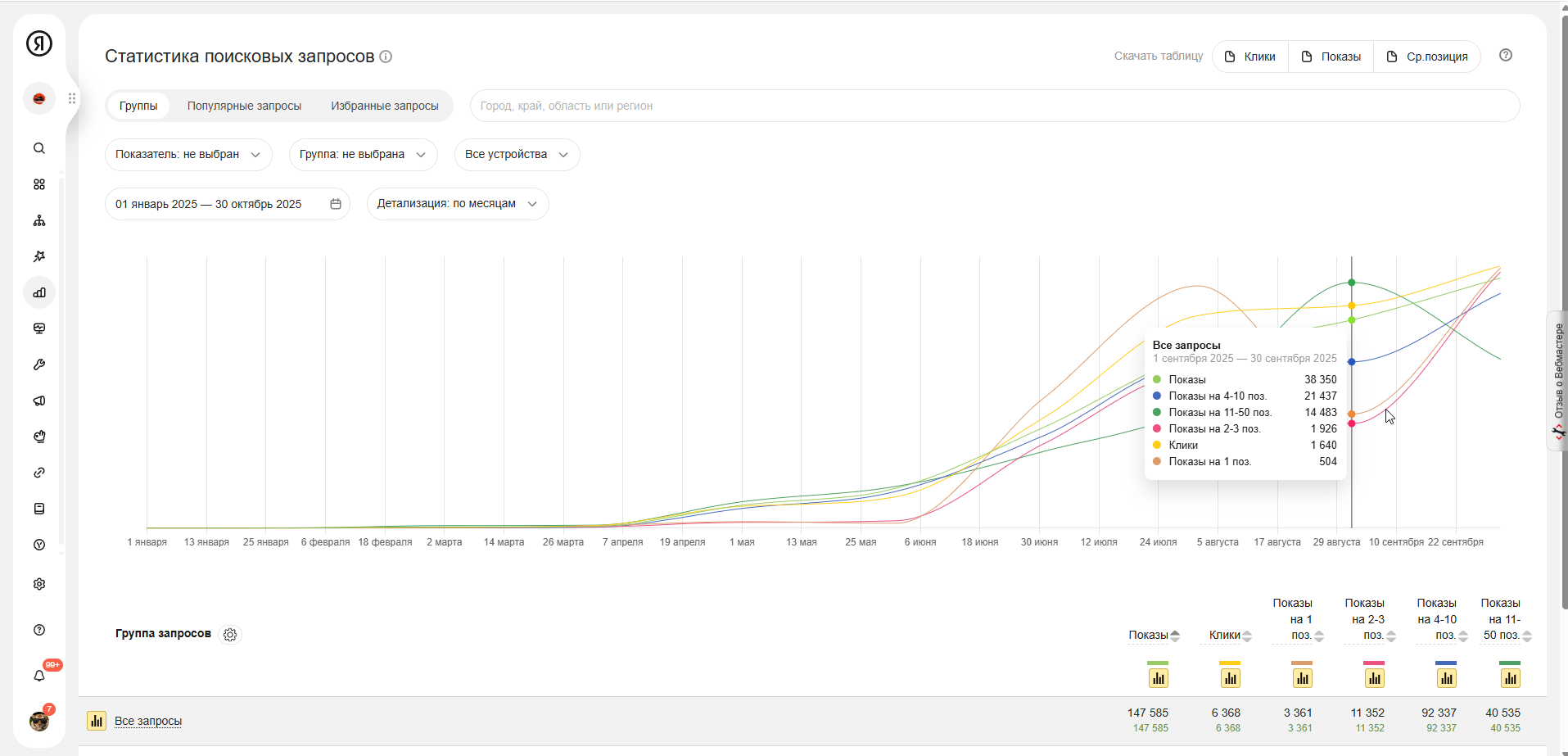Expand Детализация: по месяцам dropdown
Screen dimensions: 1568x756
tap(457, 204)
